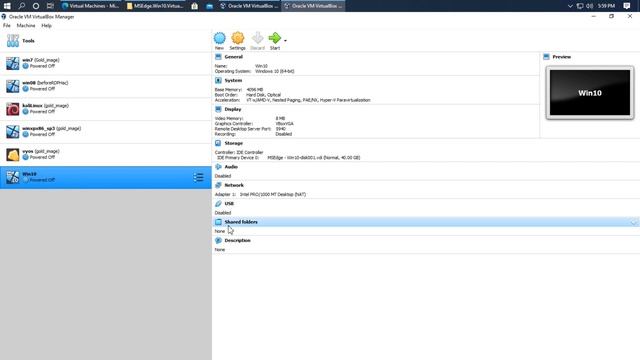Open the dropdown arrow next to Start
Image resolution: width=640 pixels, height=360 pixels.
[x=285, y=40]
